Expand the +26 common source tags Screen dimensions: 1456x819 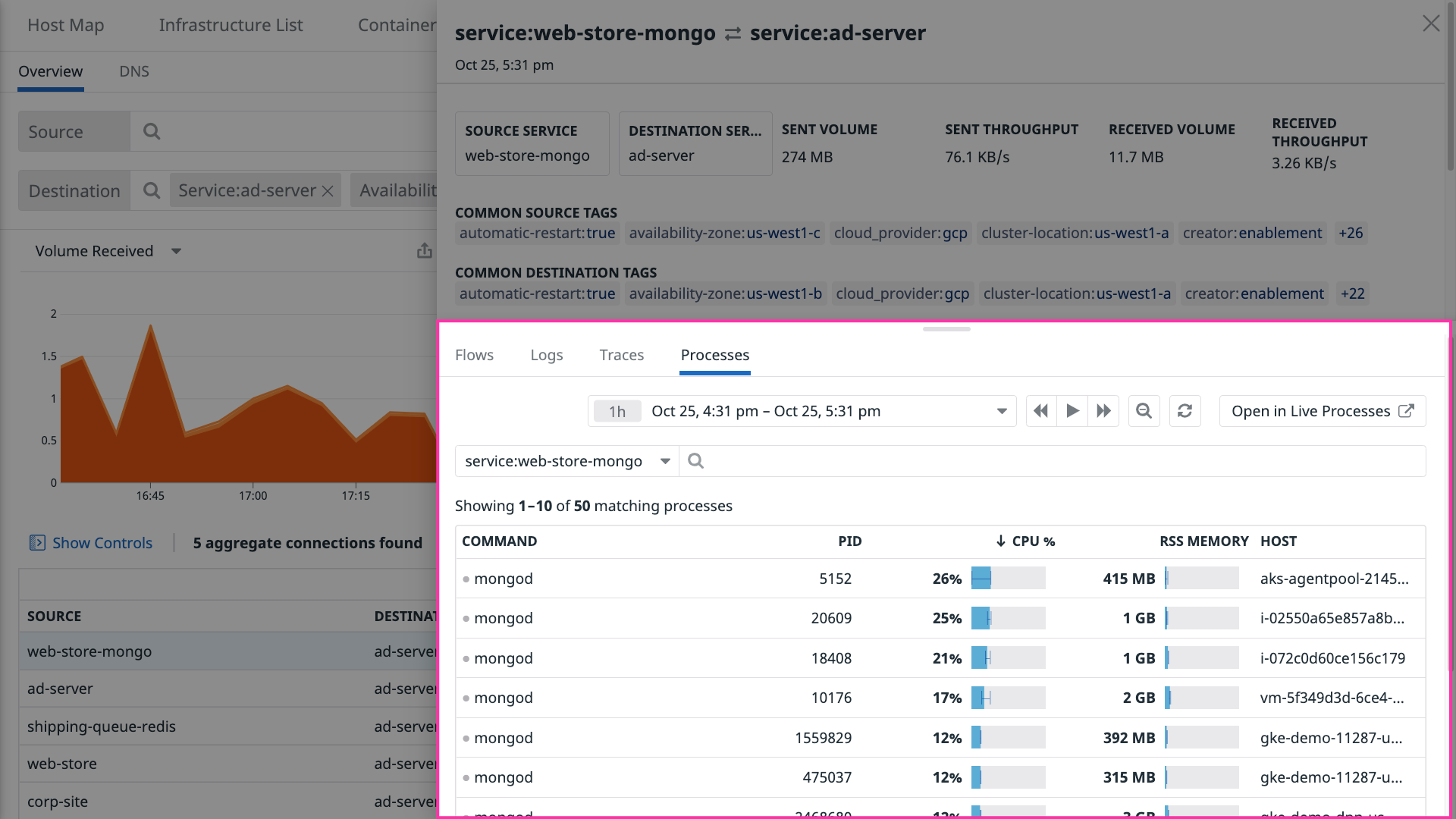click(x=1351, y=233)
